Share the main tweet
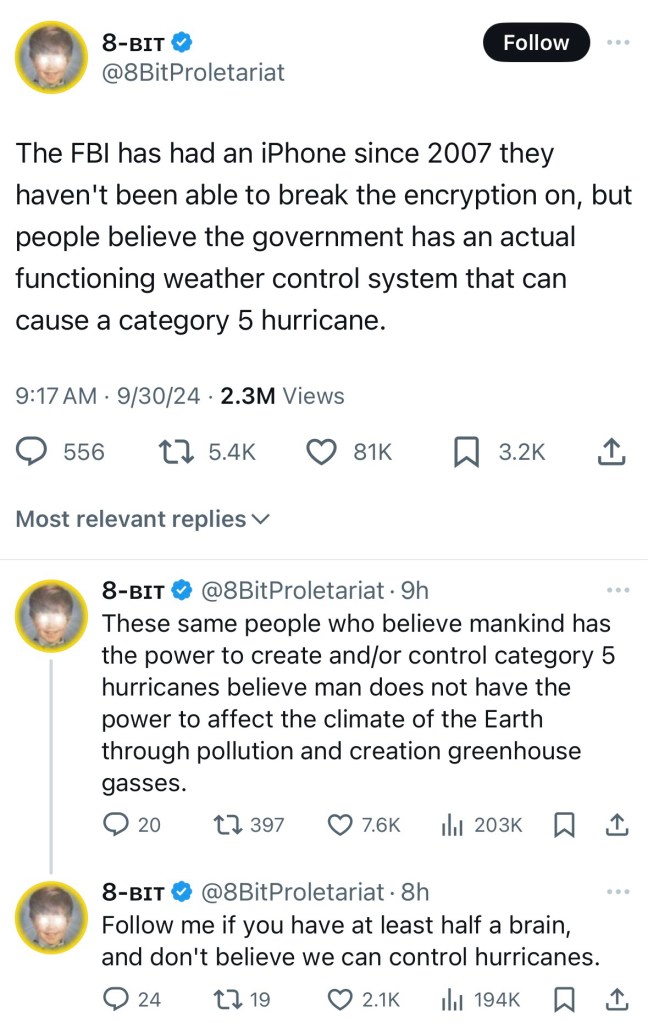This screenshot has height=1023, width=648. pyautogui.click(x=610, y=453)
